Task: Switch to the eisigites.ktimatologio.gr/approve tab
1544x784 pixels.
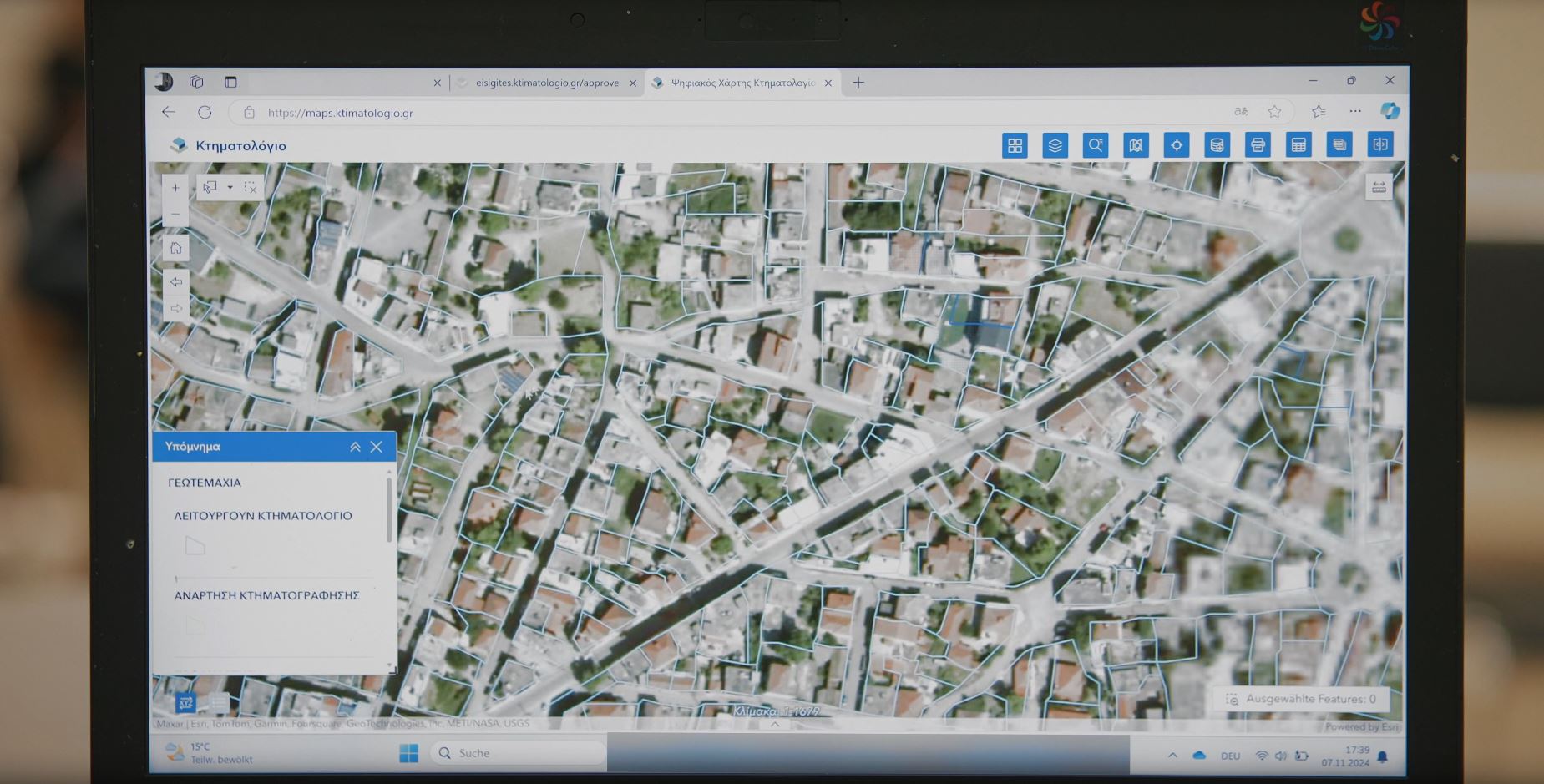Action: pos(546,83)
